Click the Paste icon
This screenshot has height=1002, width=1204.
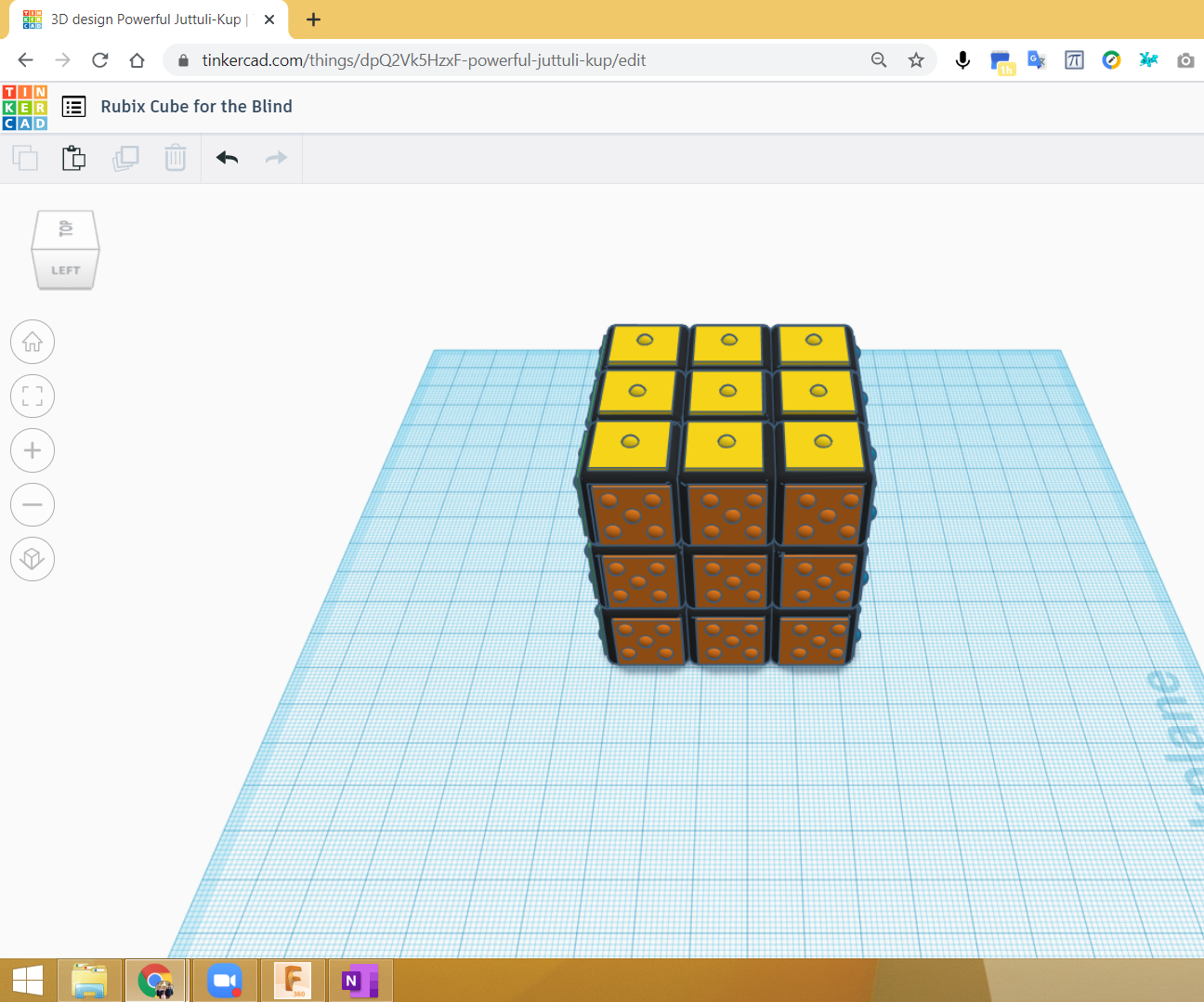point(73,158)
